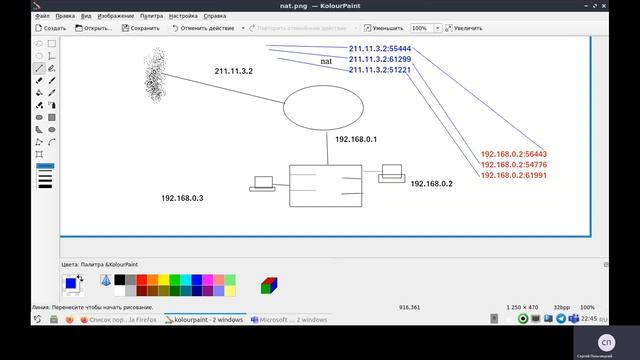640x360 pixels.
Task: Select the free-form selection tool
Action: (39, 44)
